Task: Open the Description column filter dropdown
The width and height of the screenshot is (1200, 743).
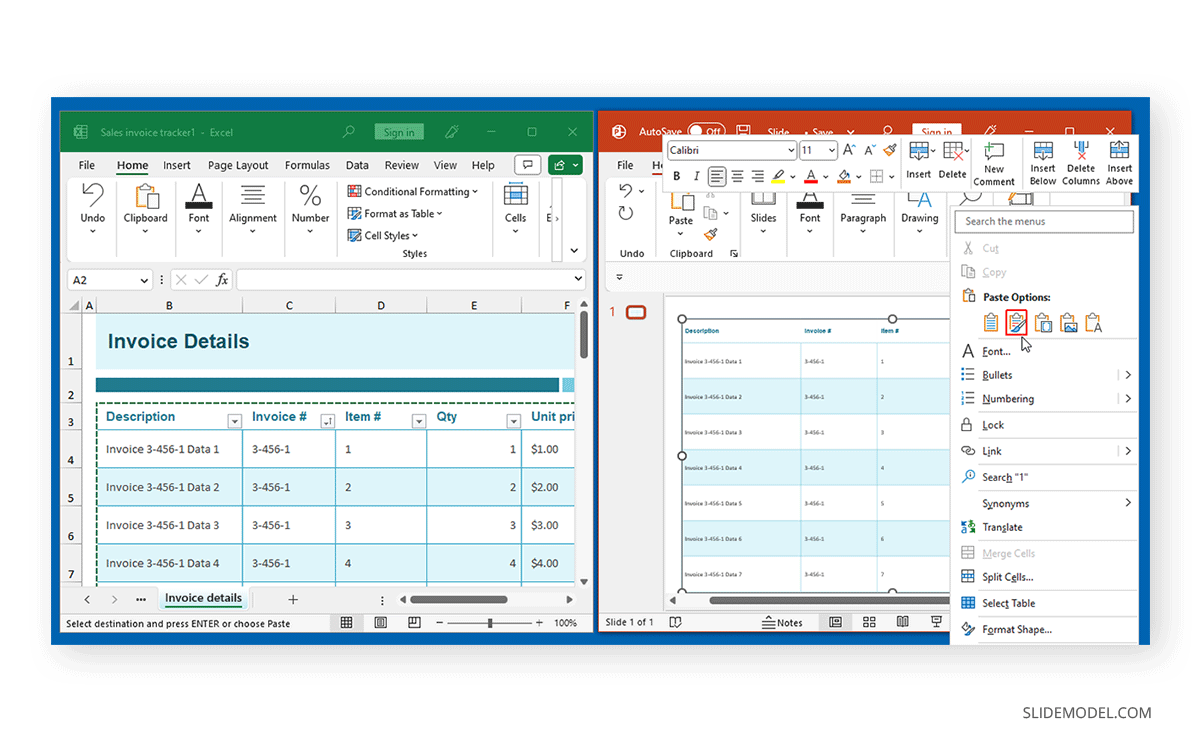Action: 234,421
